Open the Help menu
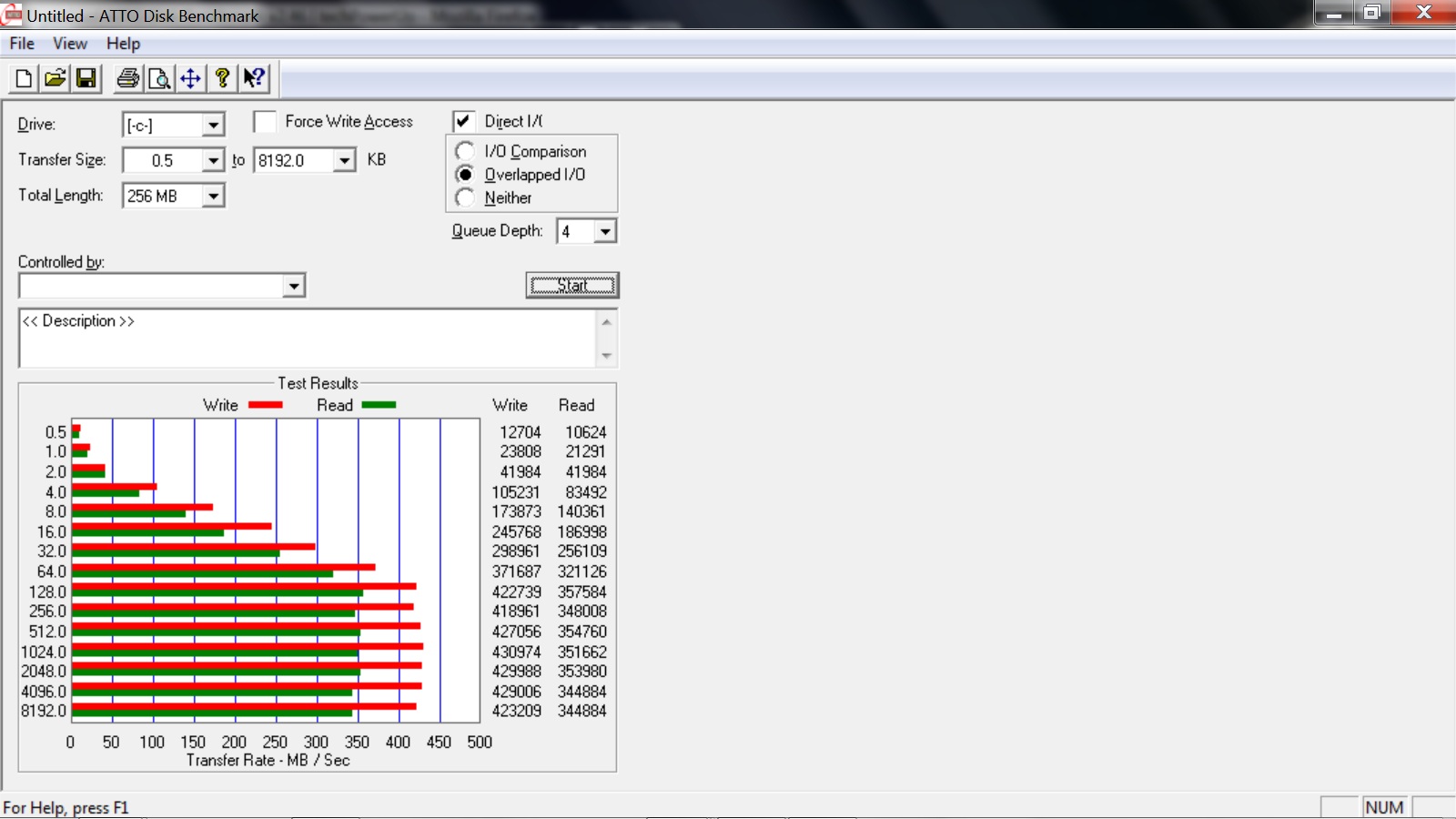The height and width of the screenshot is (819, 1456). (x=123, y=44)
